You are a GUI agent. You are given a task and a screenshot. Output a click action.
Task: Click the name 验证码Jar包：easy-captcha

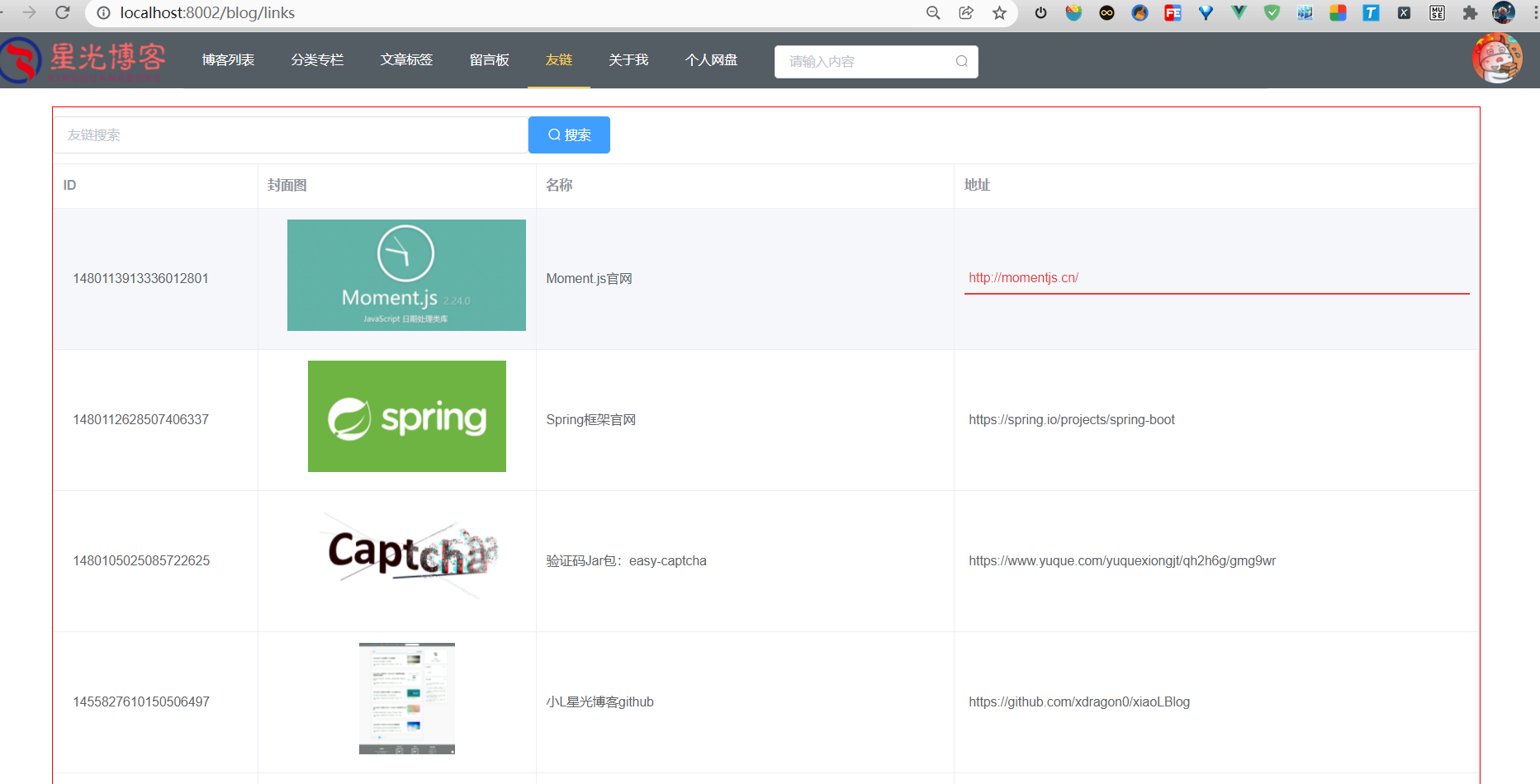[626, 561]
